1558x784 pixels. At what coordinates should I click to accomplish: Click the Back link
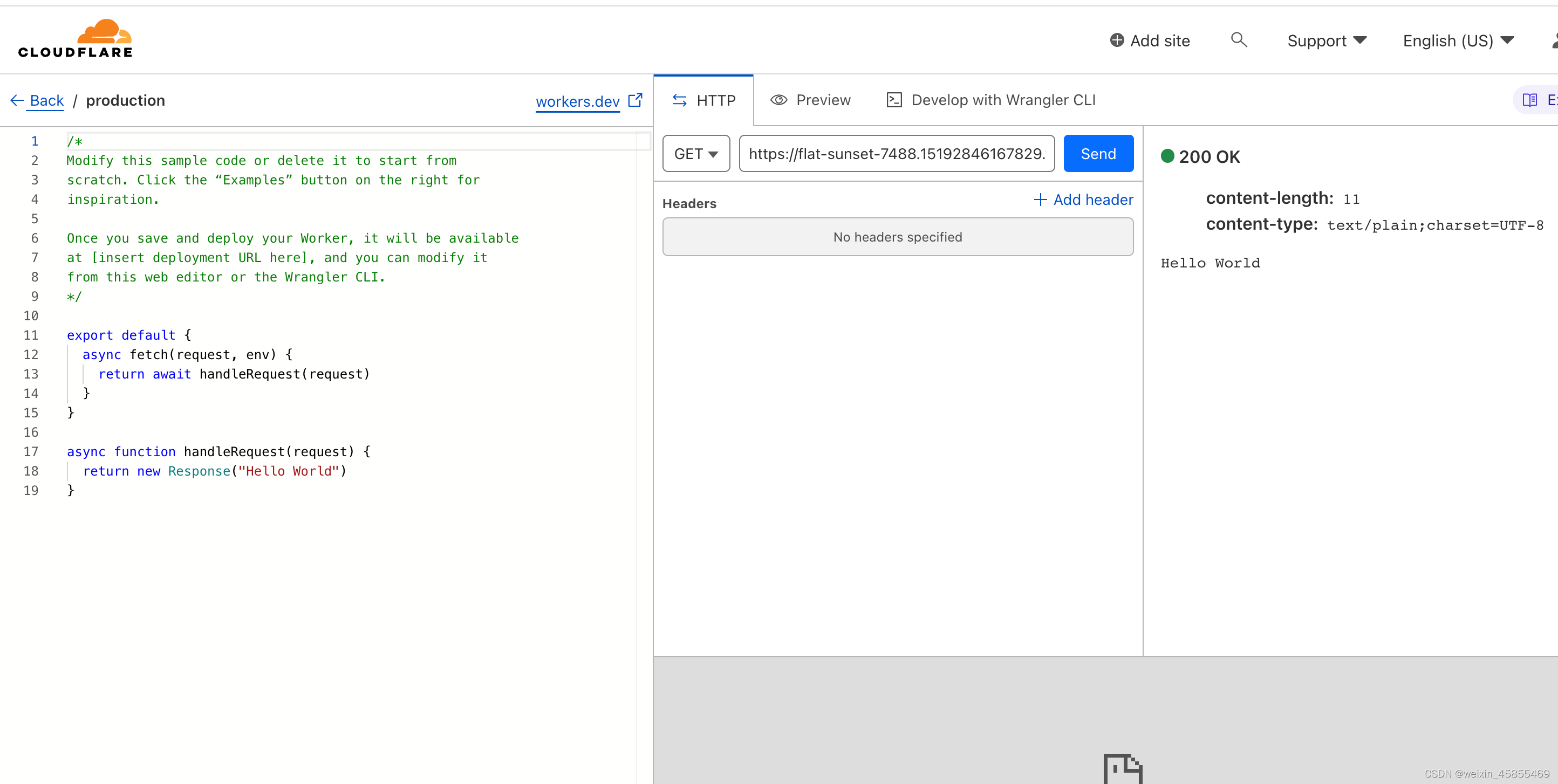[x=46, y=100]
